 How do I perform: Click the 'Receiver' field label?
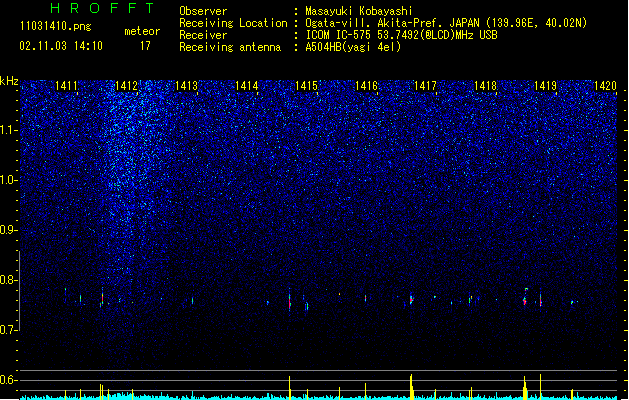coord(203,35)
